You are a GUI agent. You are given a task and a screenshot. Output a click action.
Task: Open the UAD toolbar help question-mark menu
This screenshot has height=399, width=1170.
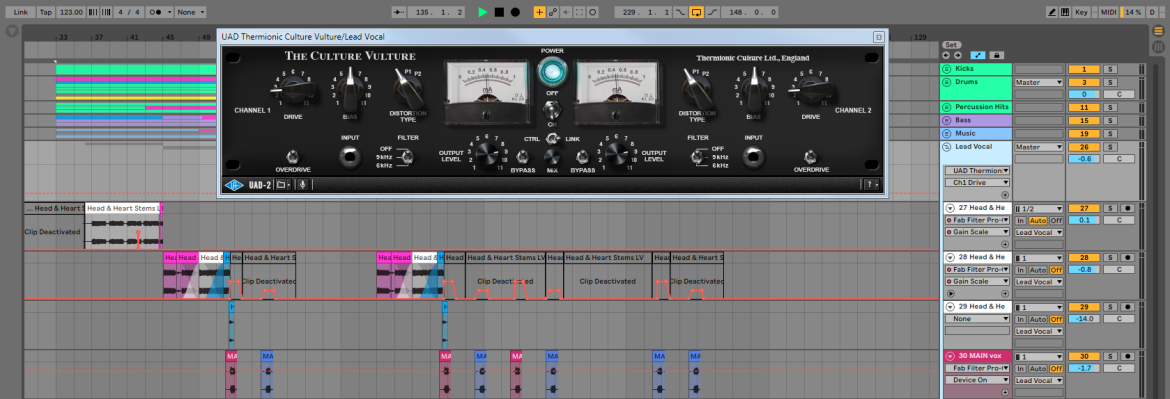pyautogui.click(x=871, y=184)
